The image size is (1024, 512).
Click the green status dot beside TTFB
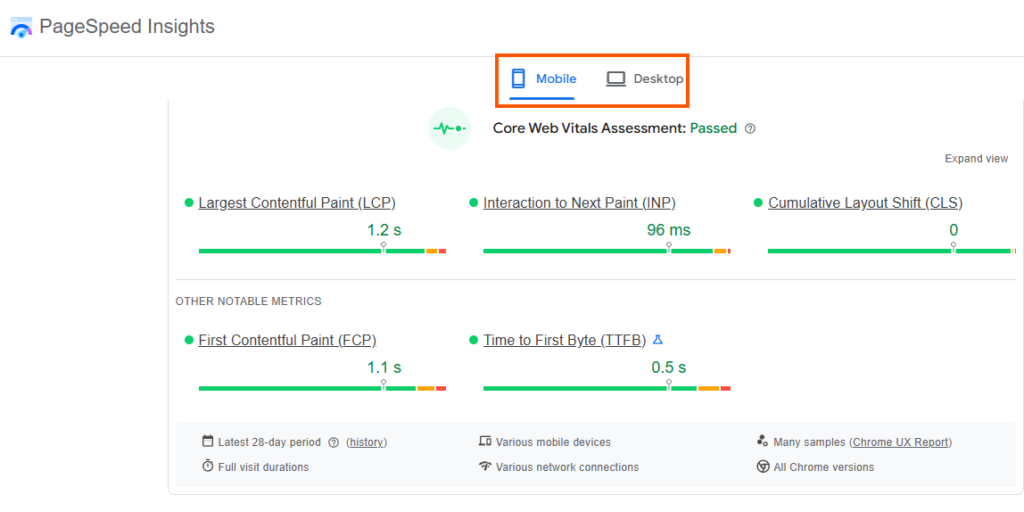(x=473, y=340)
